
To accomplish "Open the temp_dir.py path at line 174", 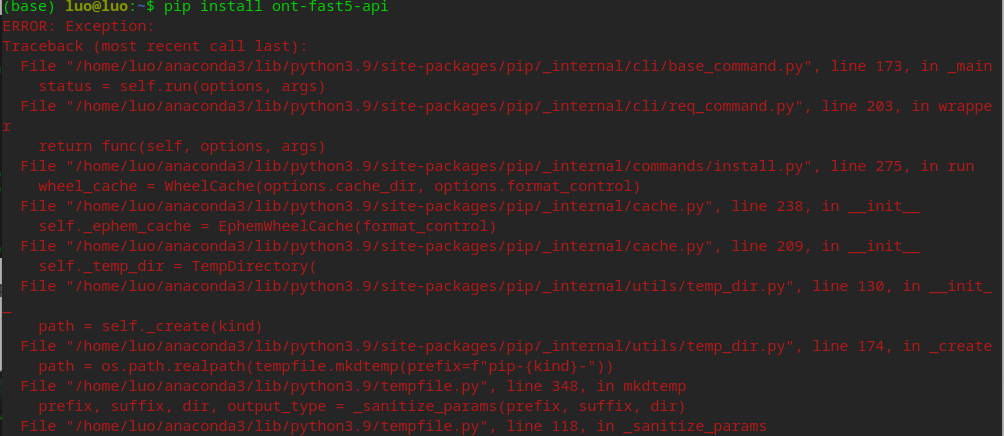I will [428, 346].
